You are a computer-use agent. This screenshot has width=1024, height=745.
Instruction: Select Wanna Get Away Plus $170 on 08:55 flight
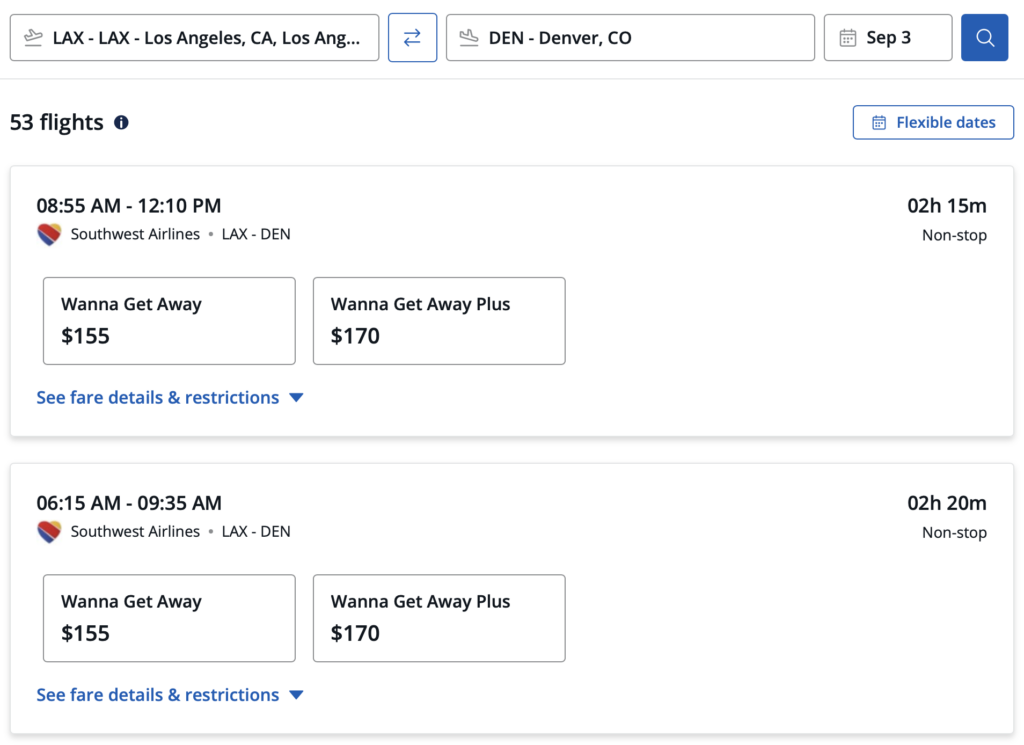(x=439, y=320)
